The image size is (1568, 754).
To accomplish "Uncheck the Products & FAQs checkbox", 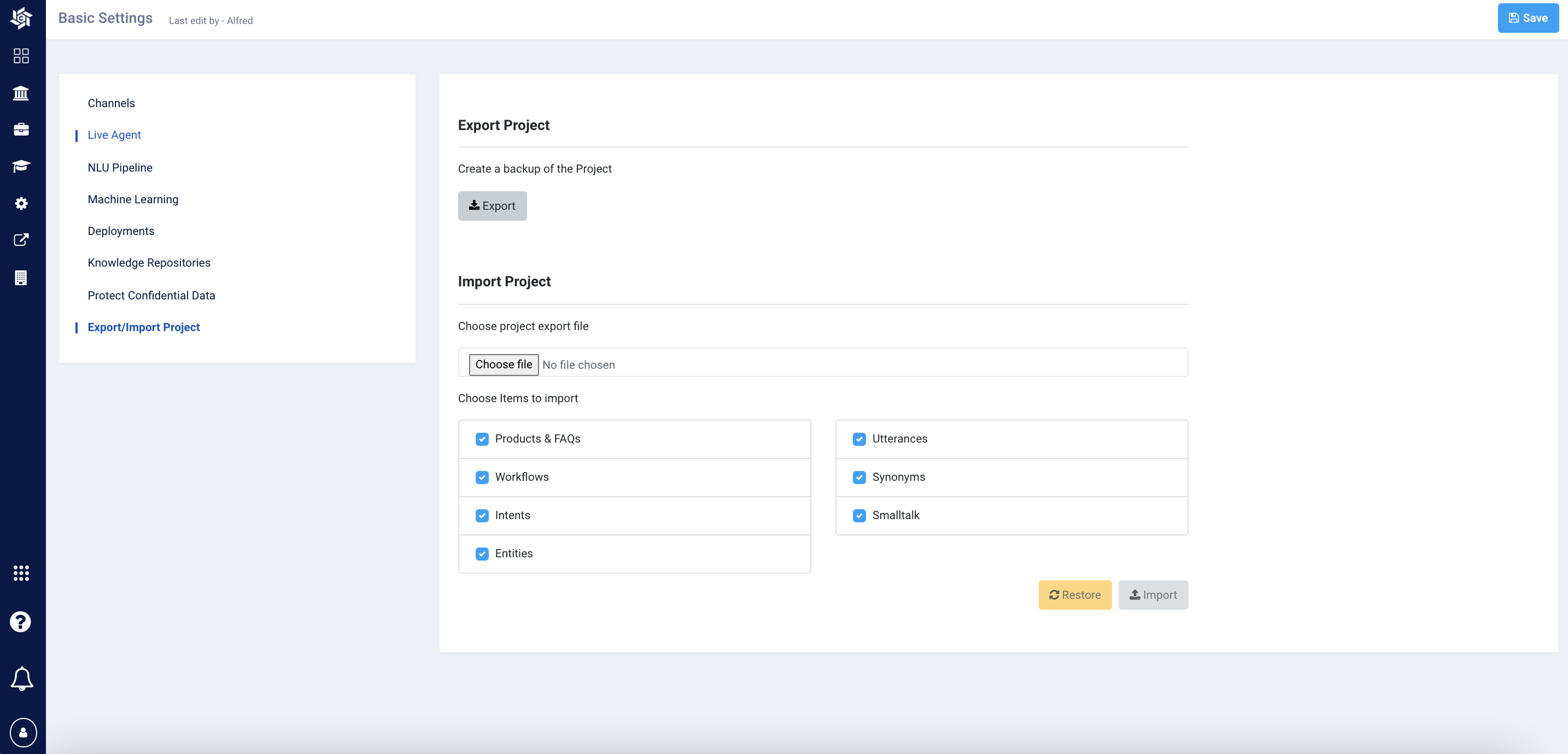I will tap(482, 439).
